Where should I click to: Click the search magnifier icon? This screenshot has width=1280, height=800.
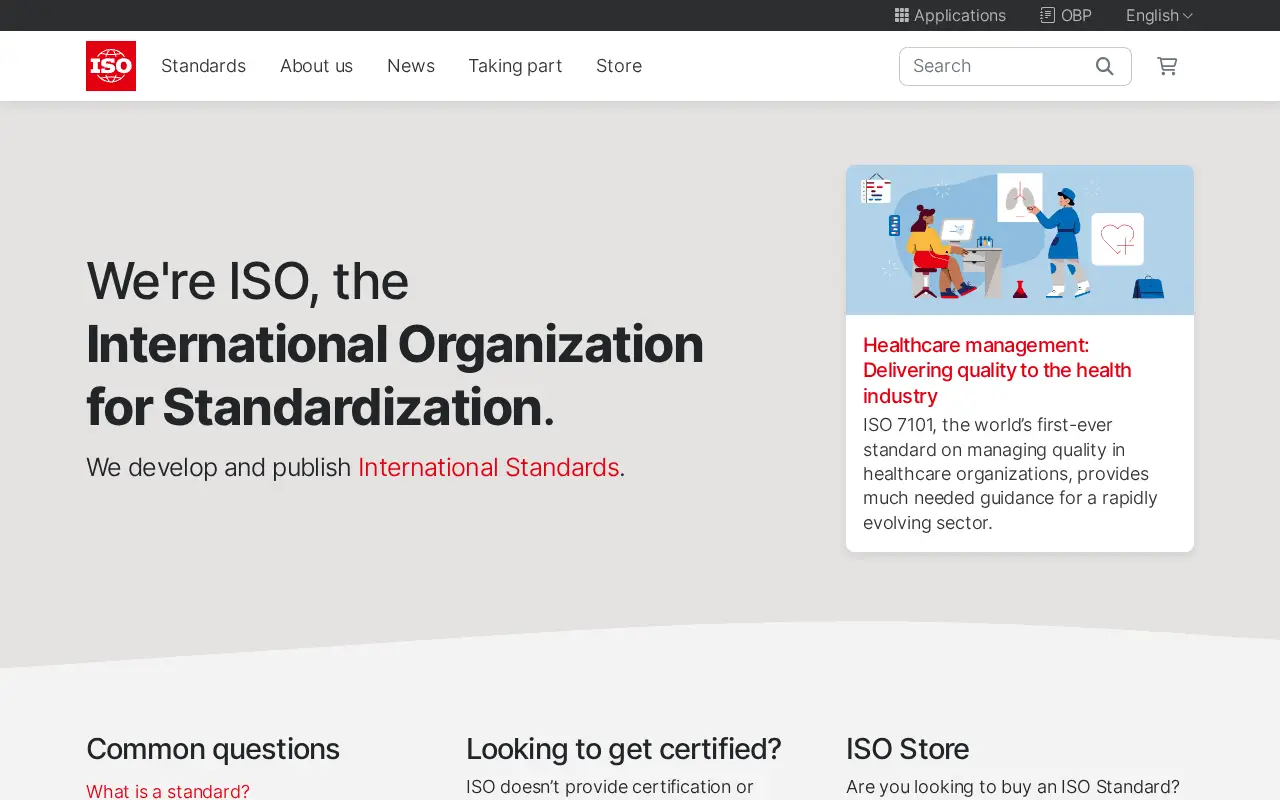(x=1104, y=66)
